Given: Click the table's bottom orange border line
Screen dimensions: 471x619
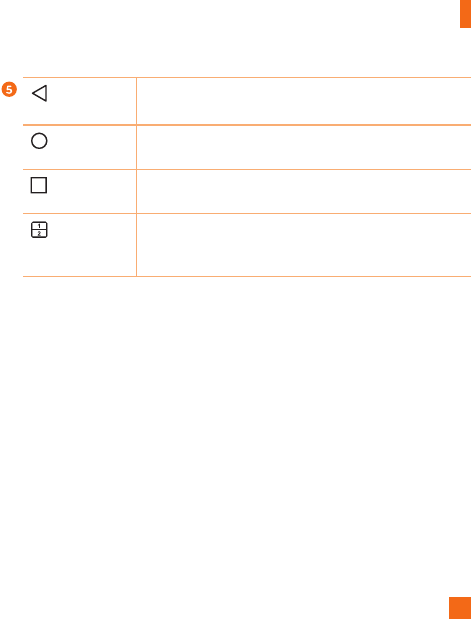Looking at the screenshot, I should [x=247, y=276].
